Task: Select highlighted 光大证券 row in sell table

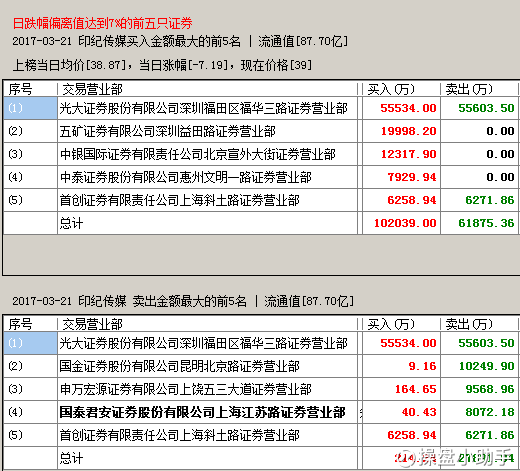Action: tap(261, 343)
